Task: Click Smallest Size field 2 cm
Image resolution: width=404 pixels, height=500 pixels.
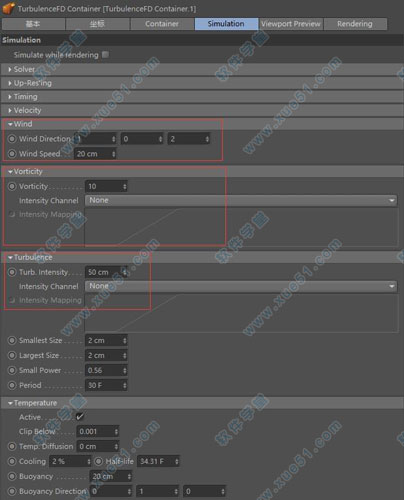Action: 106,340
